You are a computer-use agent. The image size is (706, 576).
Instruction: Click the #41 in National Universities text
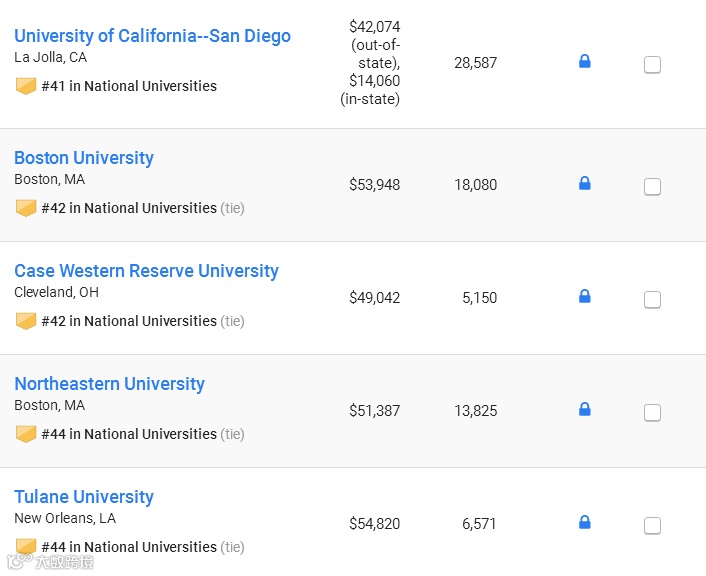(129, 87)
